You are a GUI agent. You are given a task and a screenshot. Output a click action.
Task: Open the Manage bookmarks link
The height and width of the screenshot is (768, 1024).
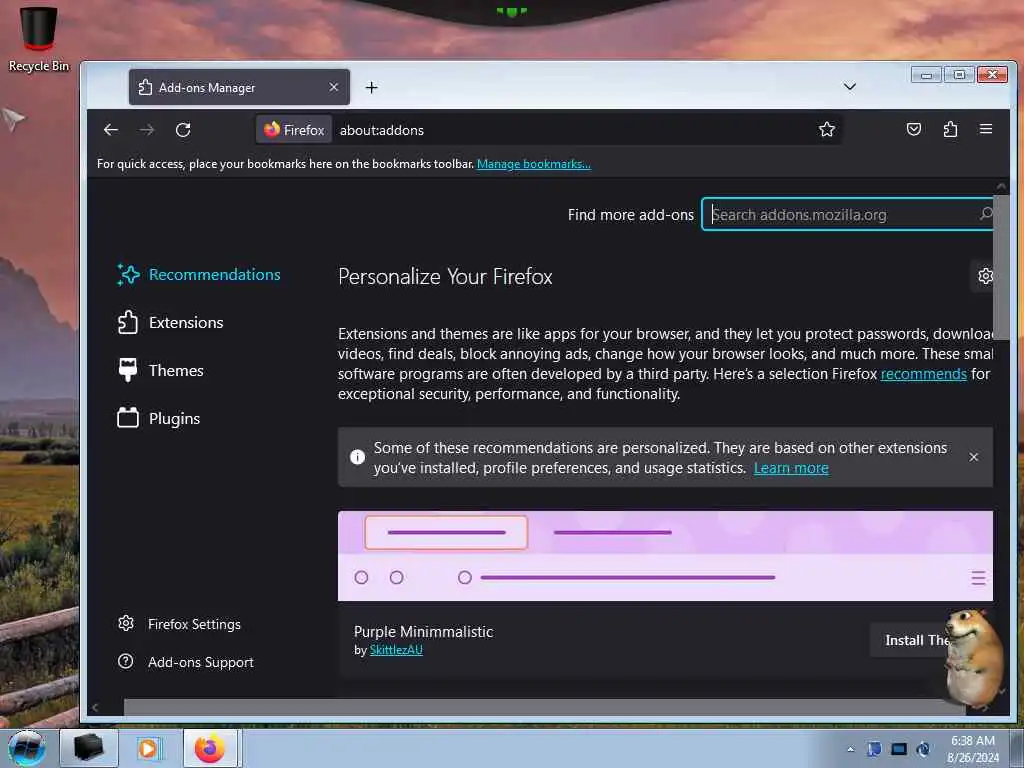[534, 164]
